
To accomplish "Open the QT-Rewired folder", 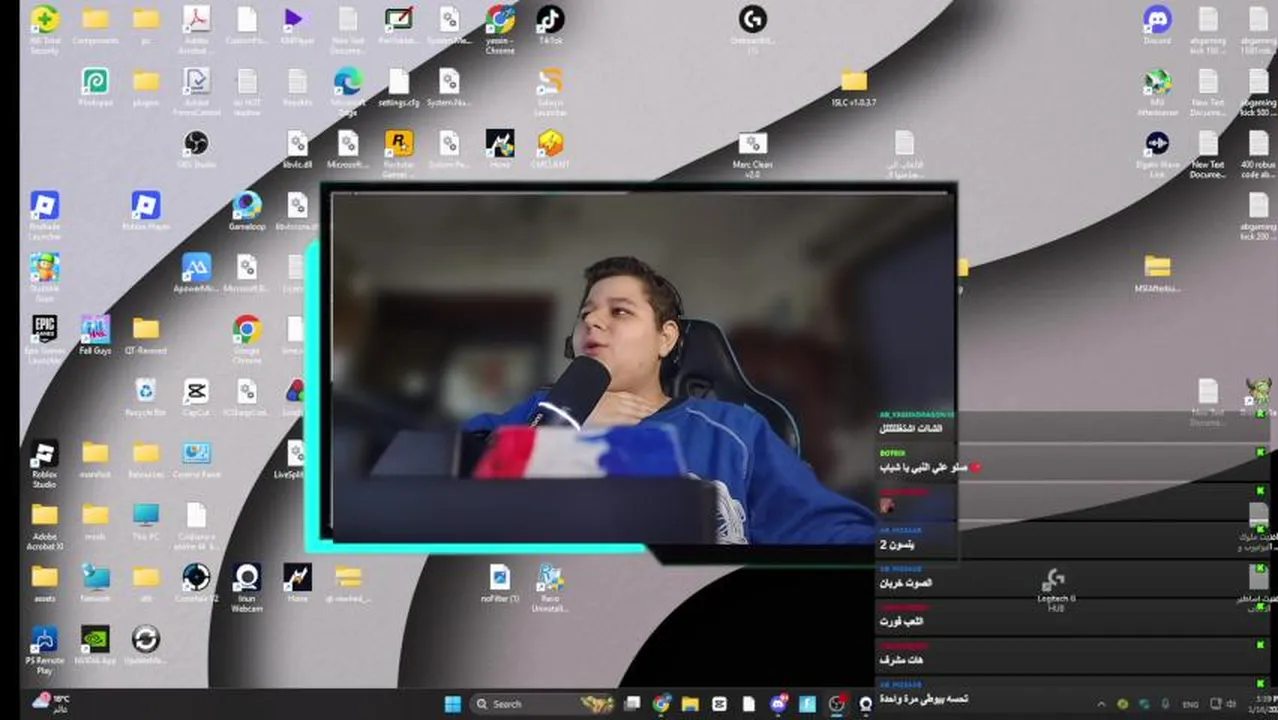I will coord(146,336).
